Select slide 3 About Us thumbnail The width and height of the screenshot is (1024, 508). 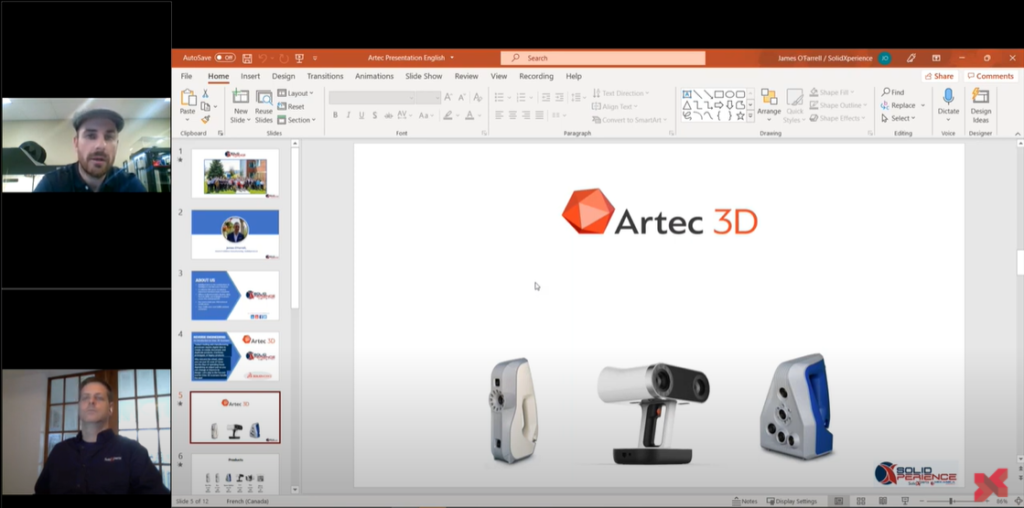coord(235,296)
